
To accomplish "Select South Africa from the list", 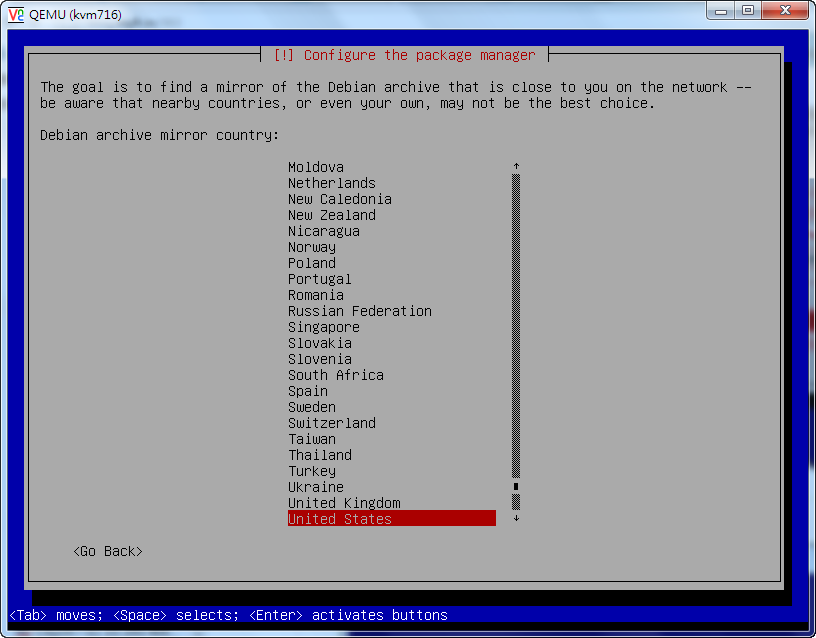I will 336,375.
